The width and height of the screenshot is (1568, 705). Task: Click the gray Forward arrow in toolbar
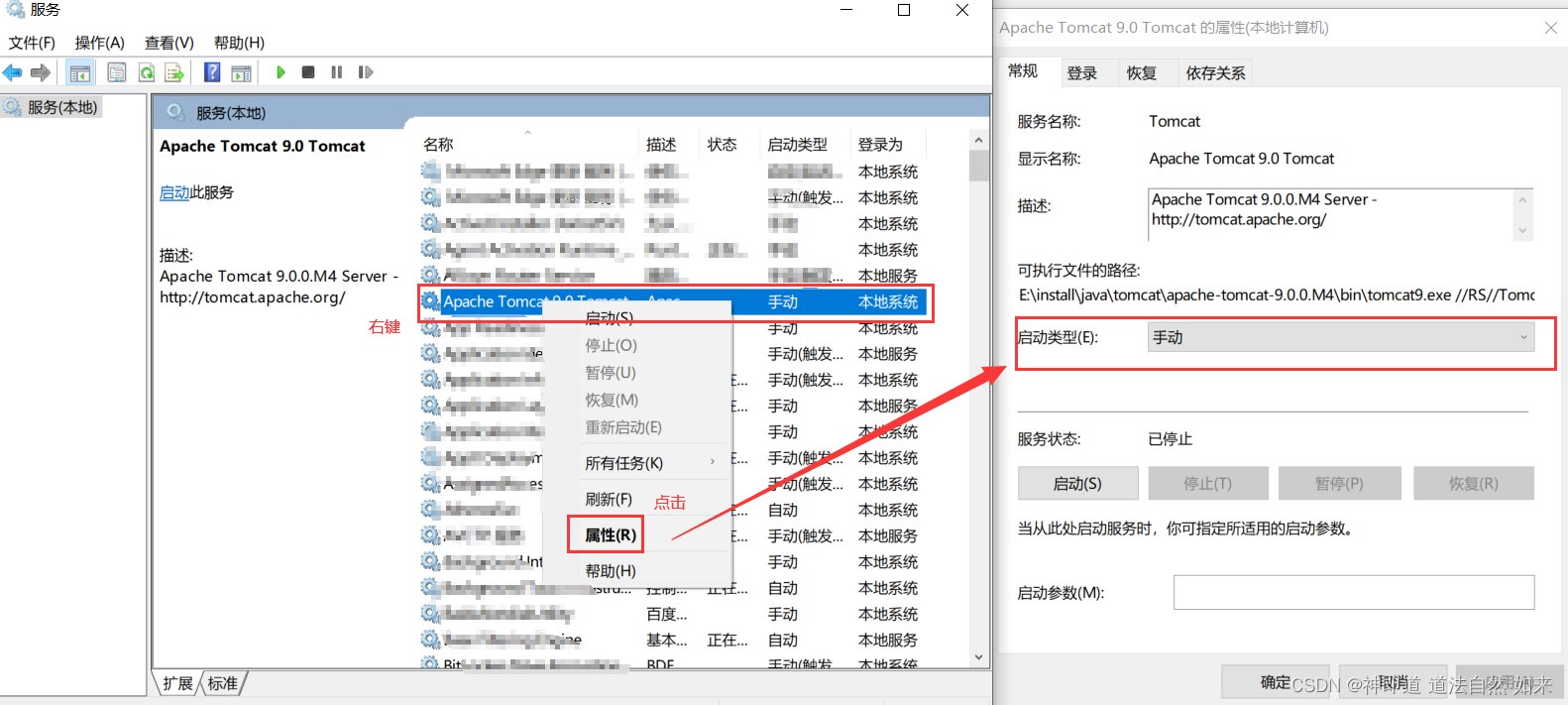pos(41,72)
